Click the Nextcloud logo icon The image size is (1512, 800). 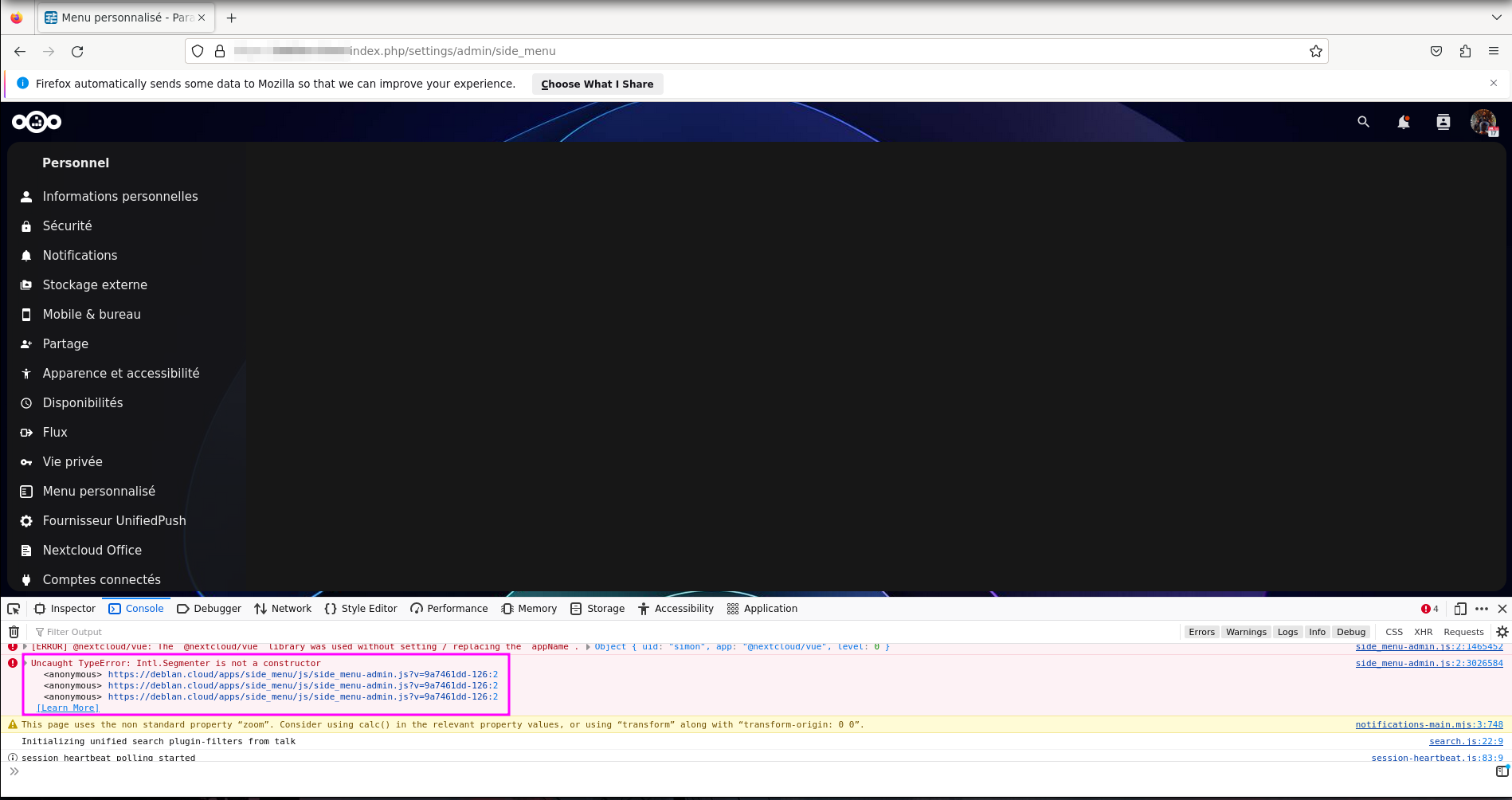(x=37, y=122)
